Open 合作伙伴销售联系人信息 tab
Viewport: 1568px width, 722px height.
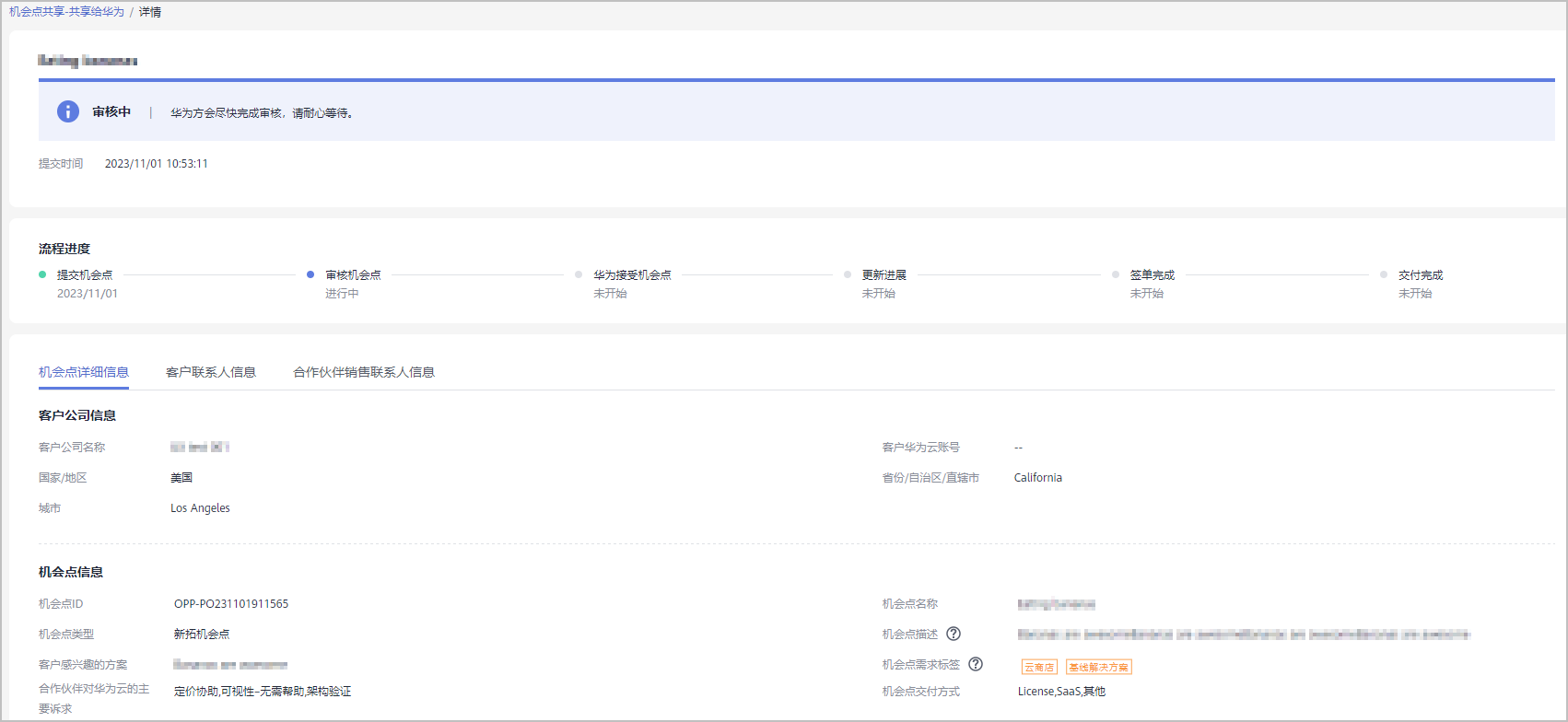364,372
